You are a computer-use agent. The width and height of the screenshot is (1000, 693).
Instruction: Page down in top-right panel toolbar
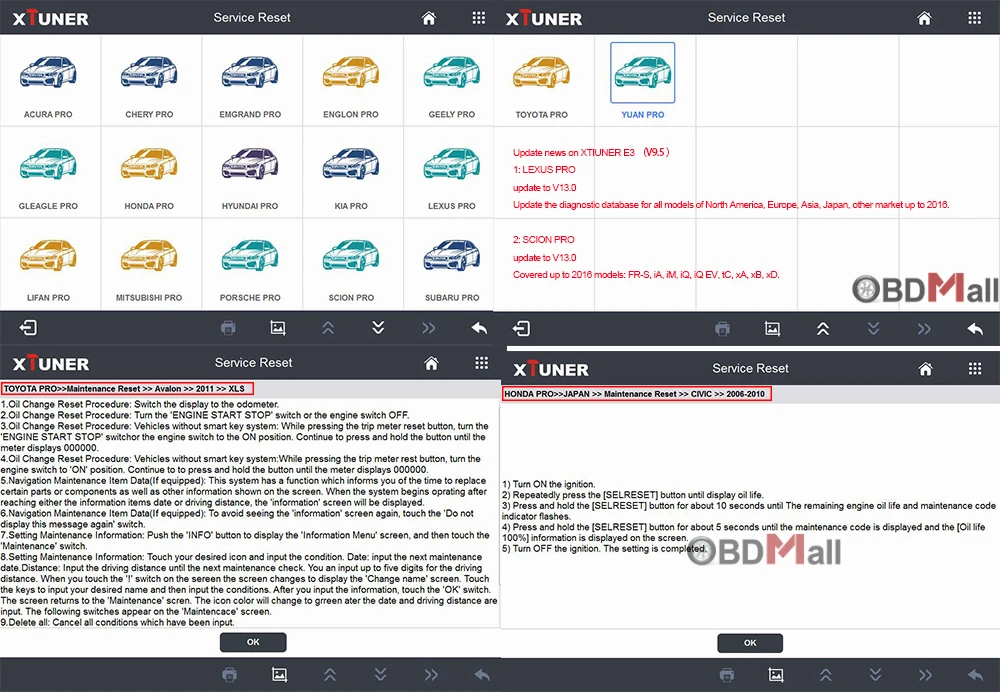coord(873,329)
